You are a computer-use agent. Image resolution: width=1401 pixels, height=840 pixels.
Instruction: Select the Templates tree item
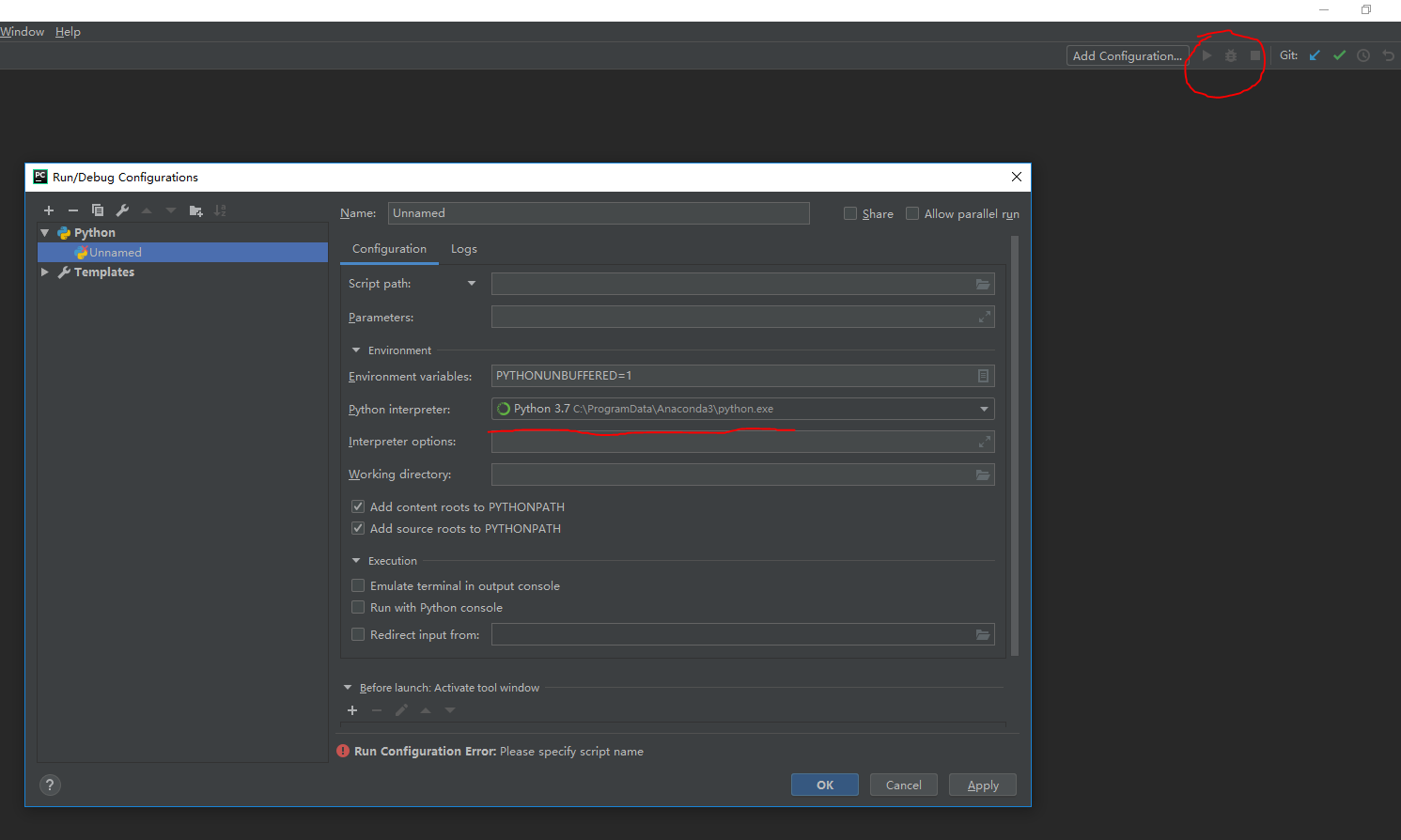pyautogui.click(x=104, y=272)
